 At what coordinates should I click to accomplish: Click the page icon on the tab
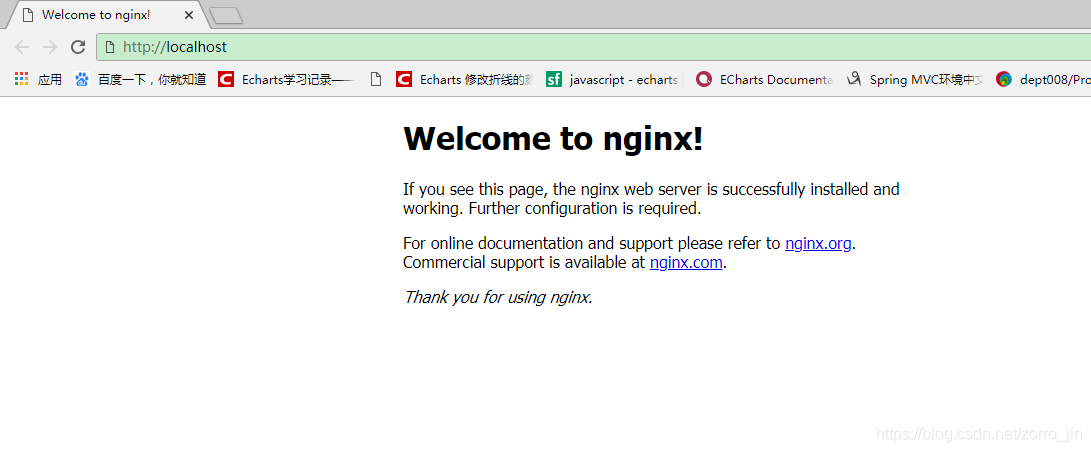pos(28,15)
